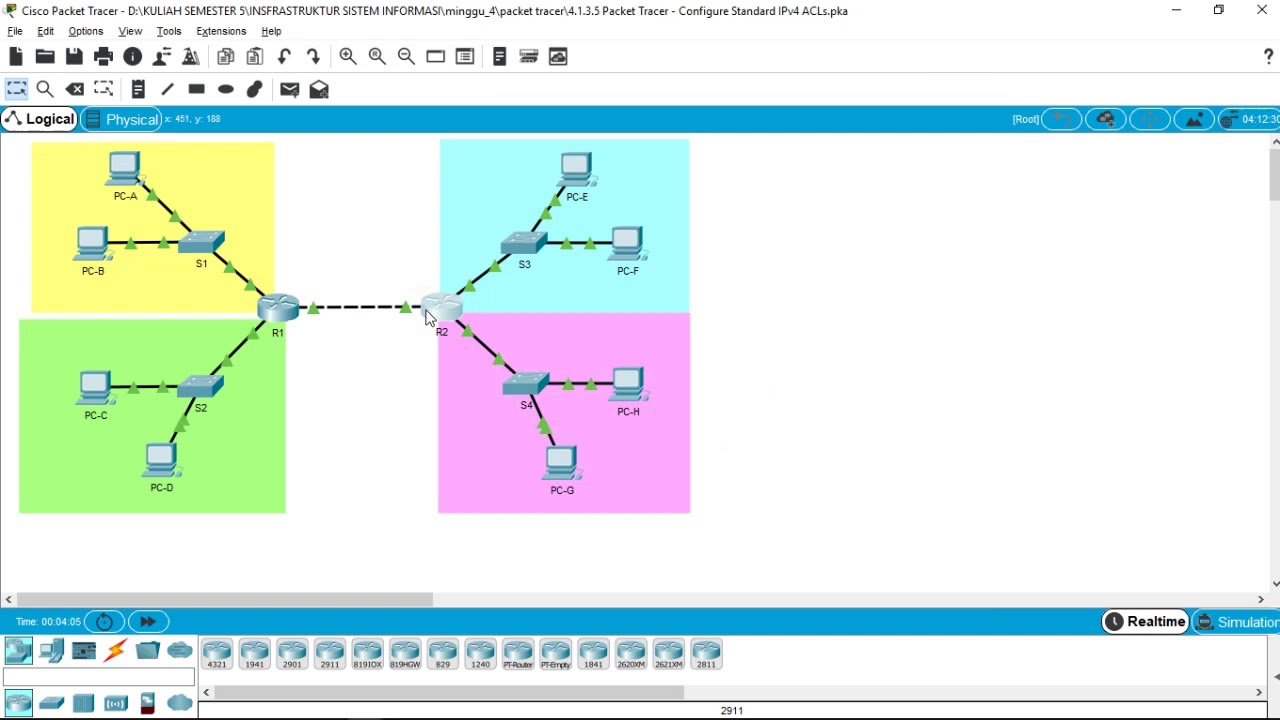
Task: Pick the 4321 router model
Action: (217, 654)
